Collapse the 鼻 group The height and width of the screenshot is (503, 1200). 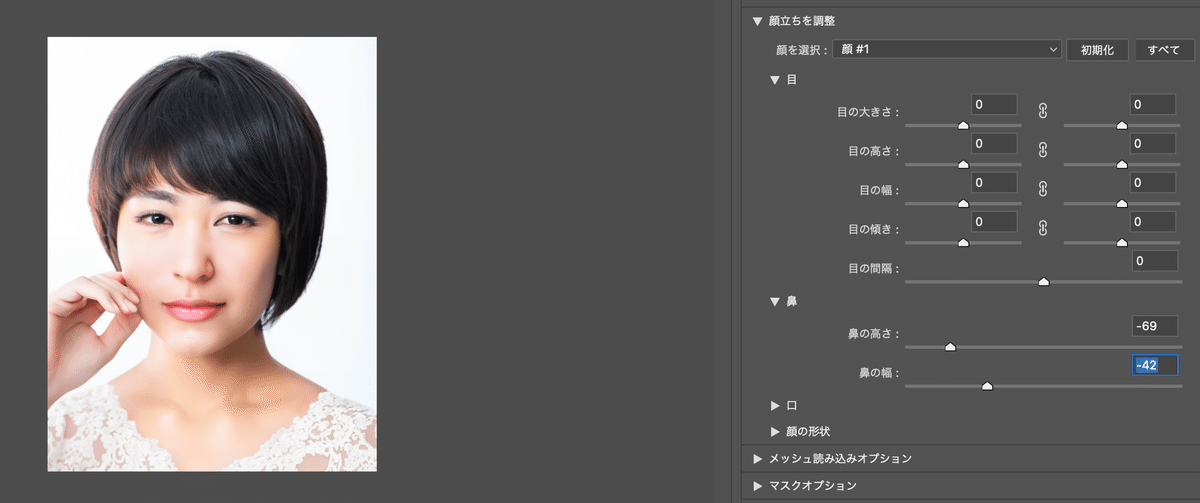[x=774, y=300]
